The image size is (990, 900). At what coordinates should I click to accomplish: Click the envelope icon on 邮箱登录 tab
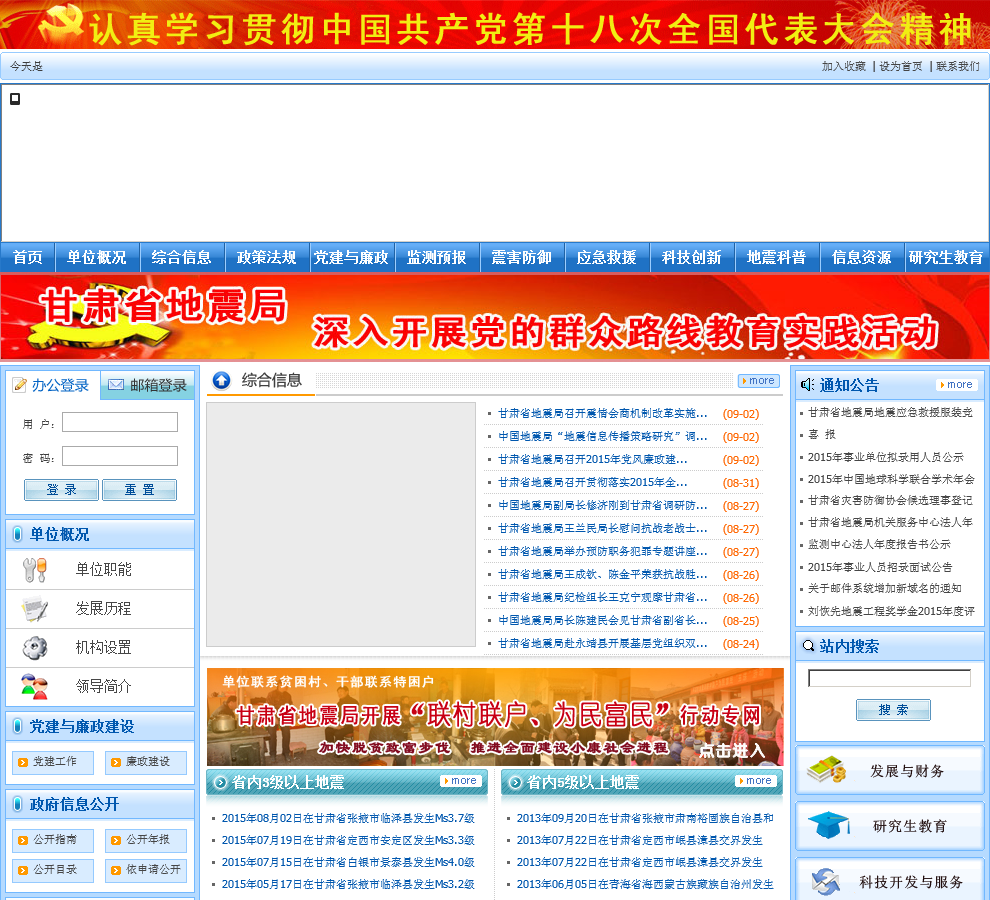(116, 385)
